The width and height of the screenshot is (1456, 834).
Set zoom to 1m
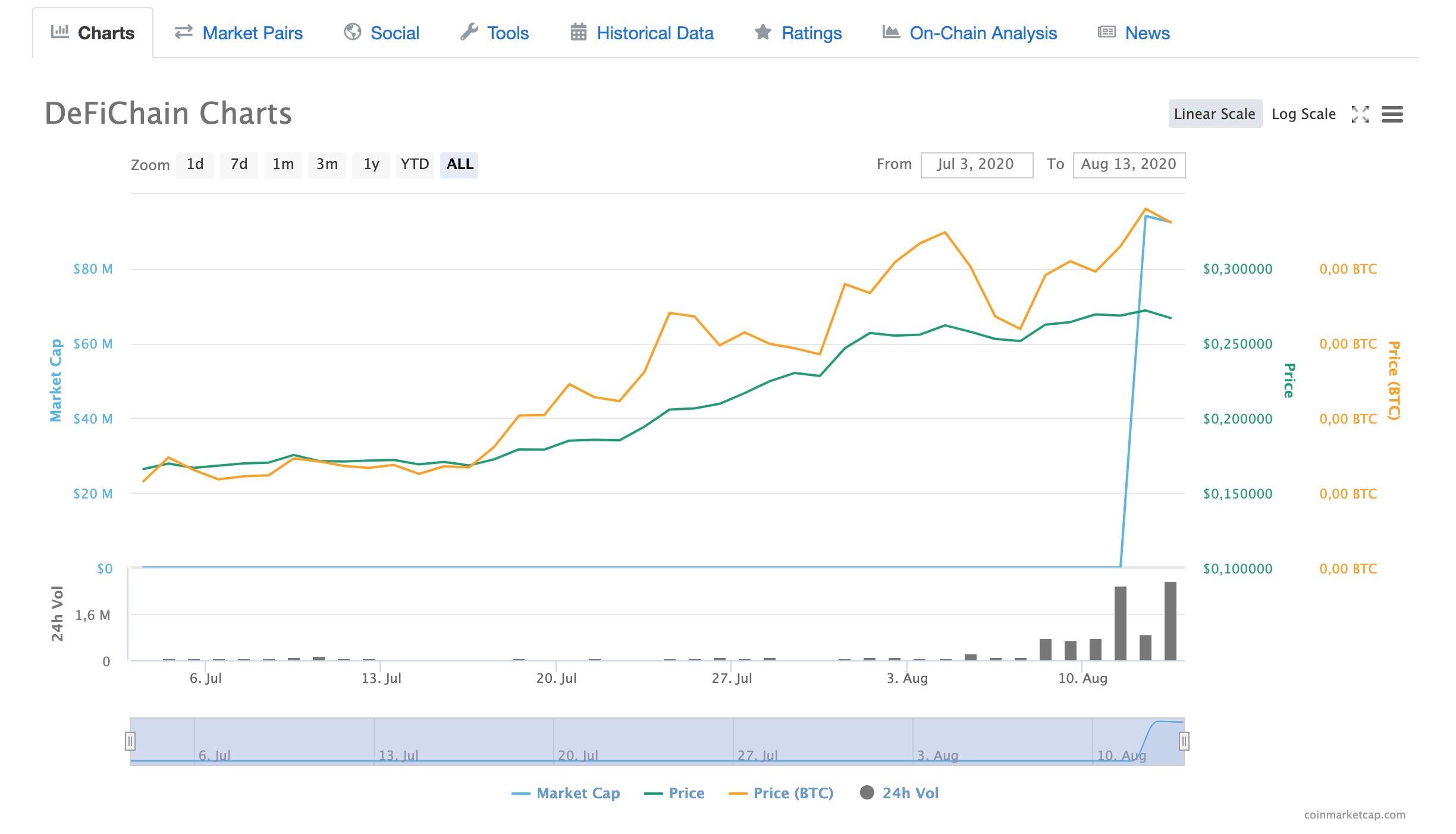[283, 164]
